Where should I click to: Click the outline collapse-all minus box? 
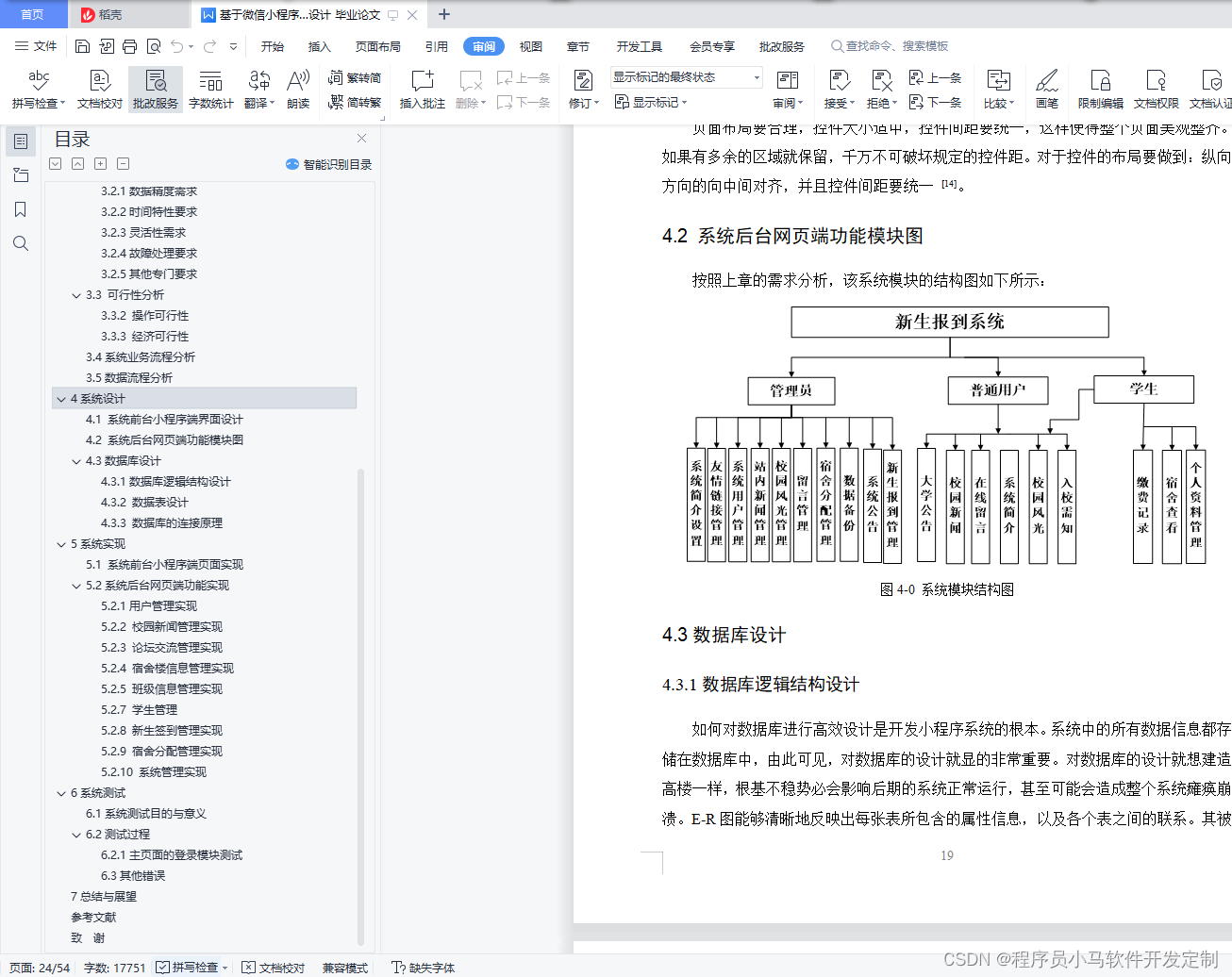point(124,164)
